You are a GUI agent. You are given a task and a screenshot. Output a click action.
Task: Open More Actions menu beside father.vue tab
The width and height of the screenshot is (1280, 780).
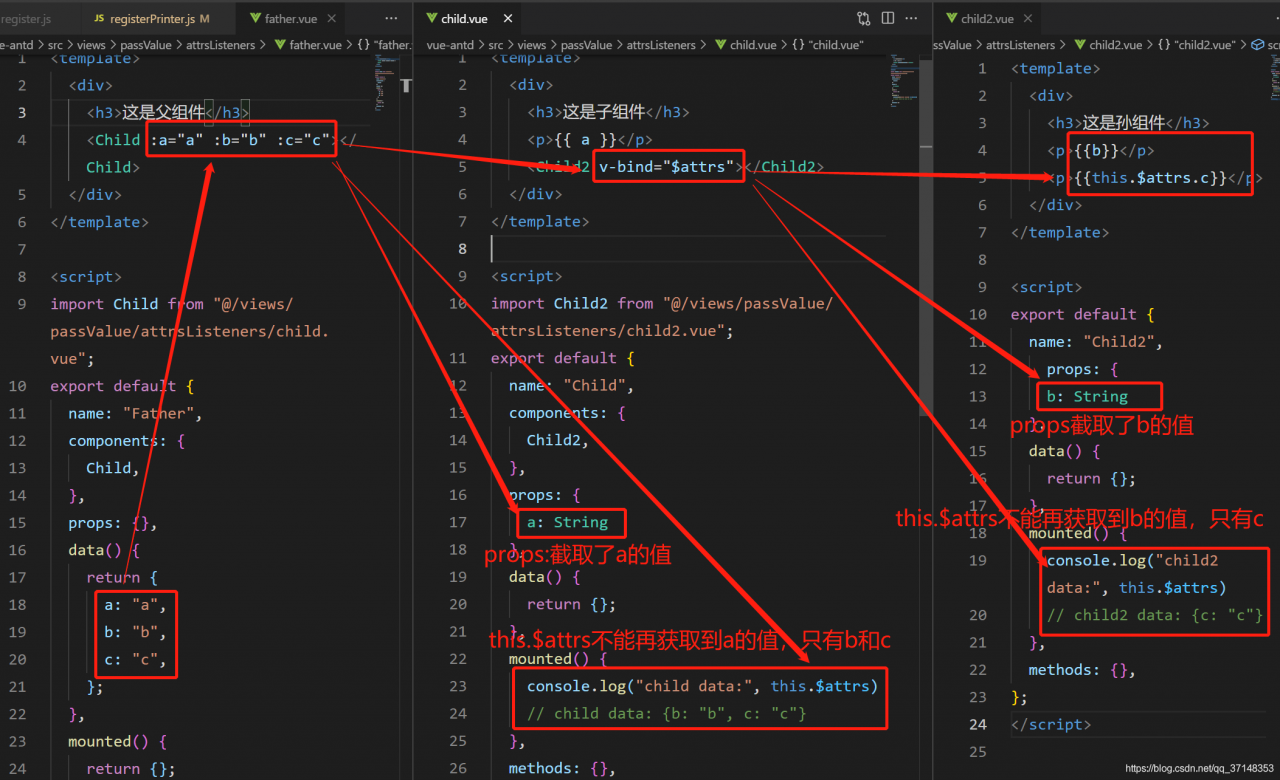390,19
